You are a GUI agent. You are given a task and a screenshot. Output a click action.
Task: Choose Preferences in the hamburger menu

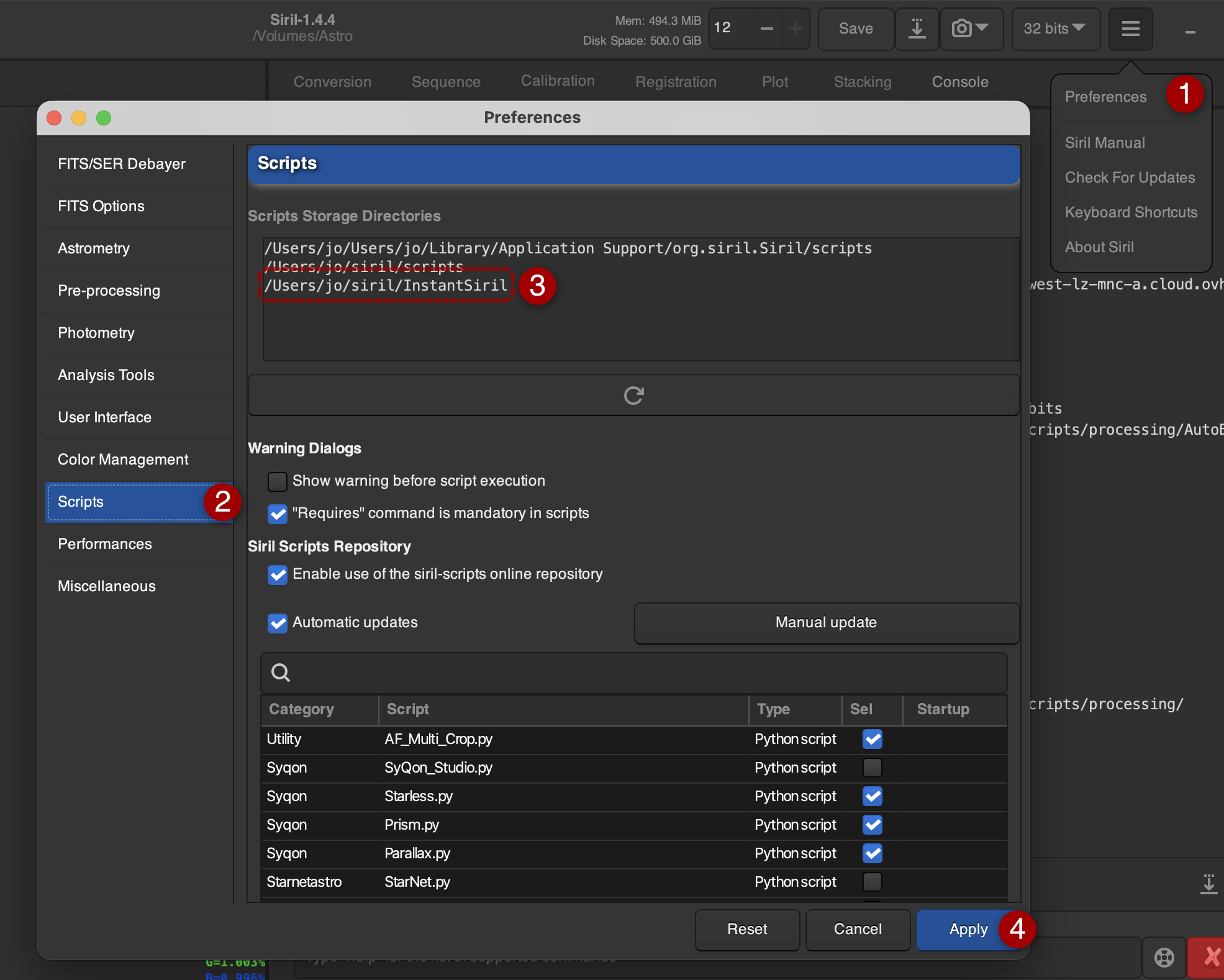(x=1105, y=97)
